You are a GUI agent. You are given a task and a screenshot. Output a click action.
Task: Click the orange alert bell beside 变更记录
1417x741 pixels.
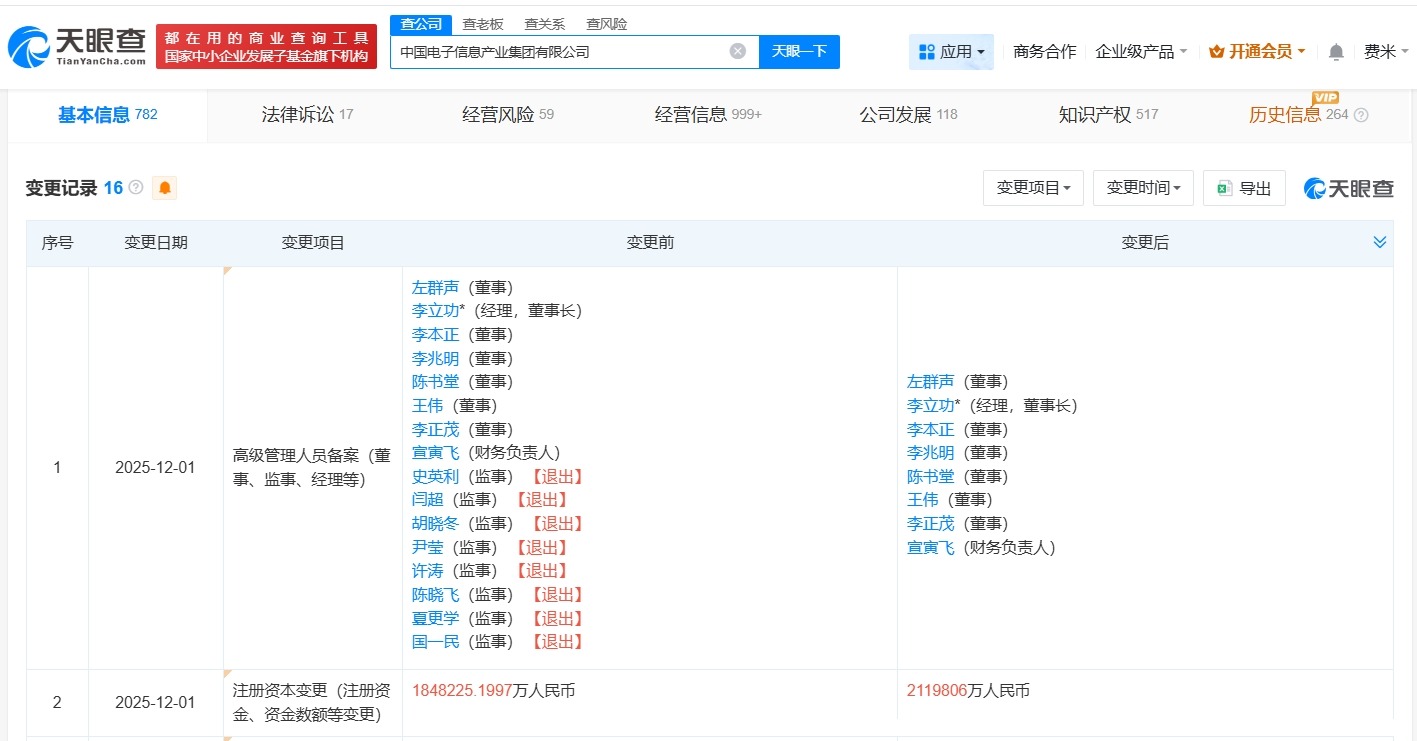tap(164, 187)
